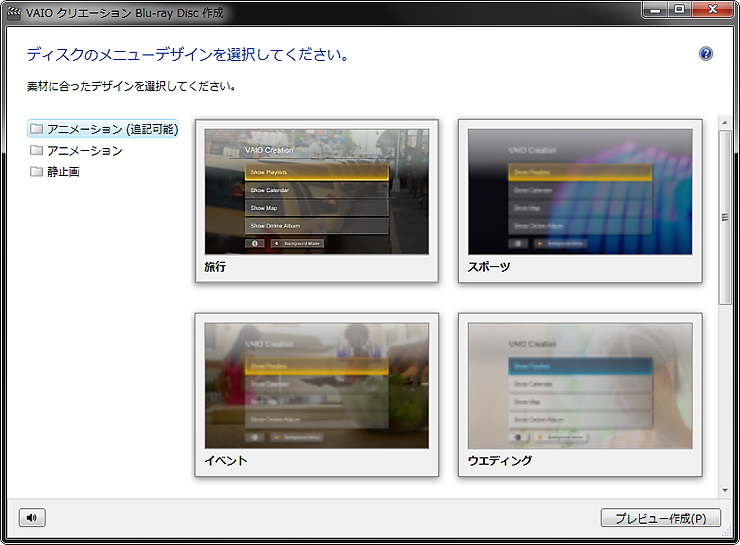
Task: Choose the 旅行 menu design thumbnail
Action: click(316, 191)
